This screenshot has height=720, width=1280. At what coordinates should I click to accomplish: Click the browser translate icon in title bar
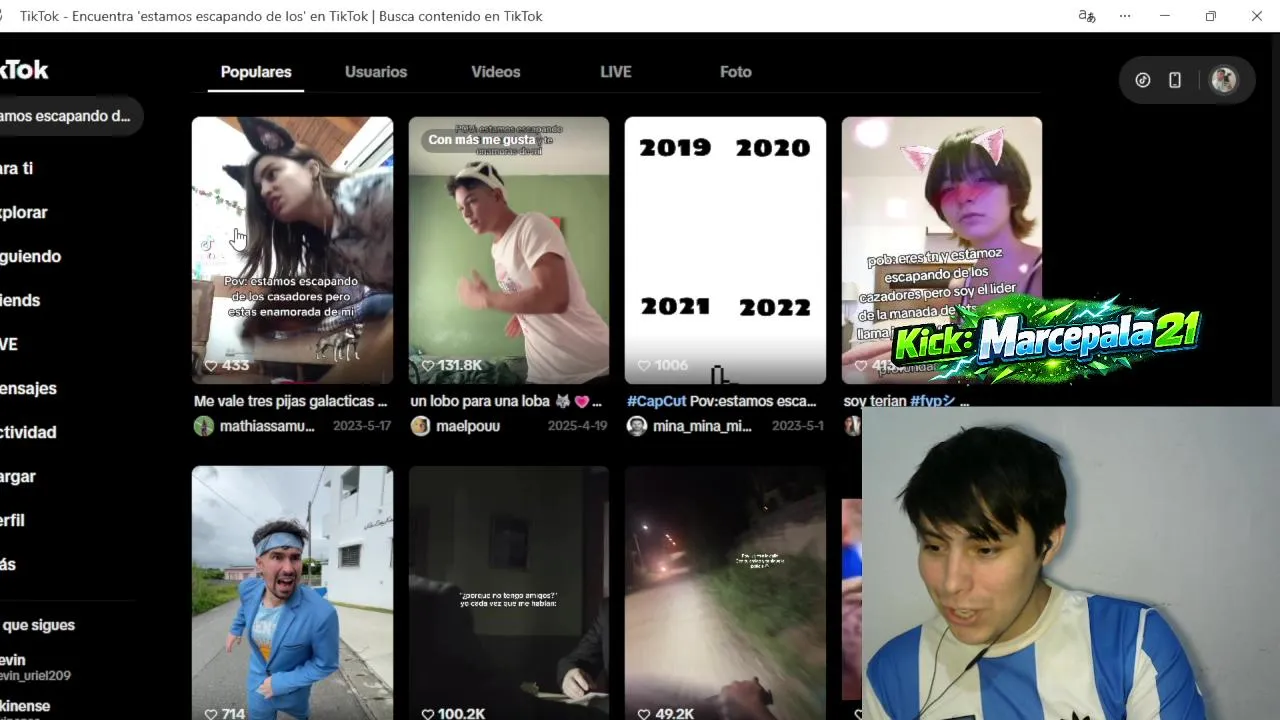(1086, 16)
